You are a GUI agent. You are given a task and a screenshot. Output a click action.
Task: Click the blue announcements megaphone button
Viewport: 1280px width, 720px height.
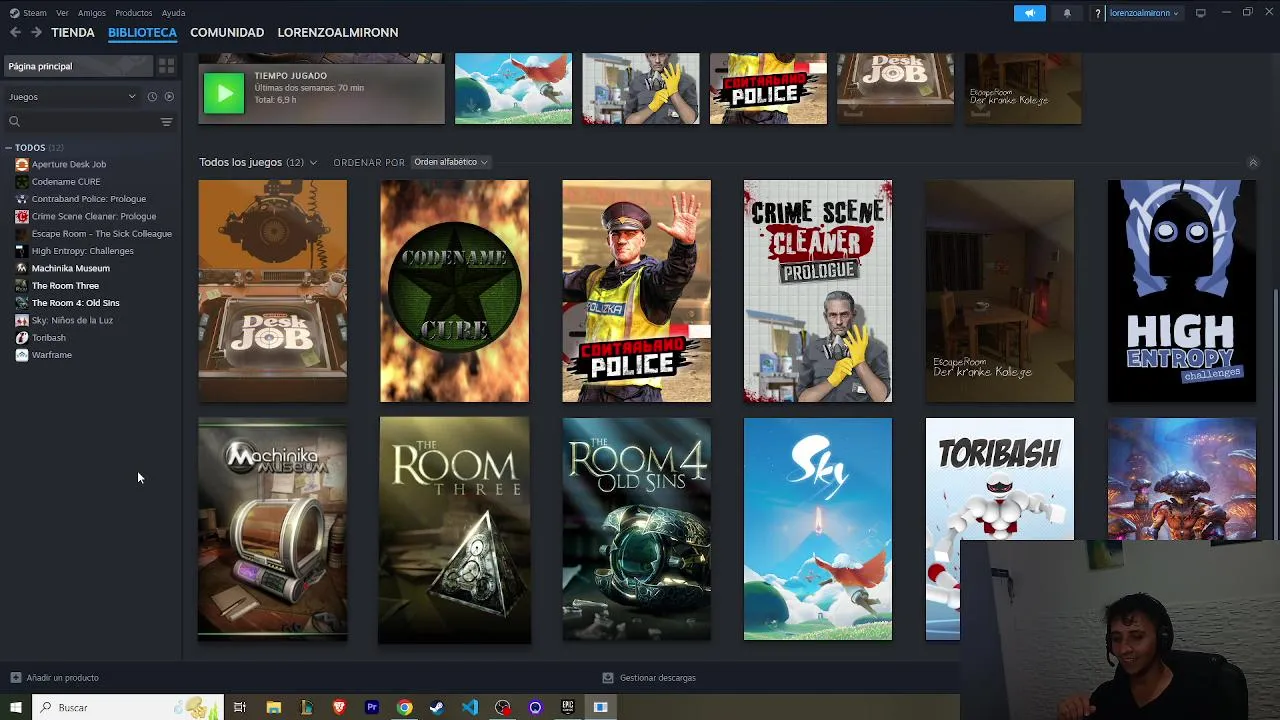[1029, 13]
